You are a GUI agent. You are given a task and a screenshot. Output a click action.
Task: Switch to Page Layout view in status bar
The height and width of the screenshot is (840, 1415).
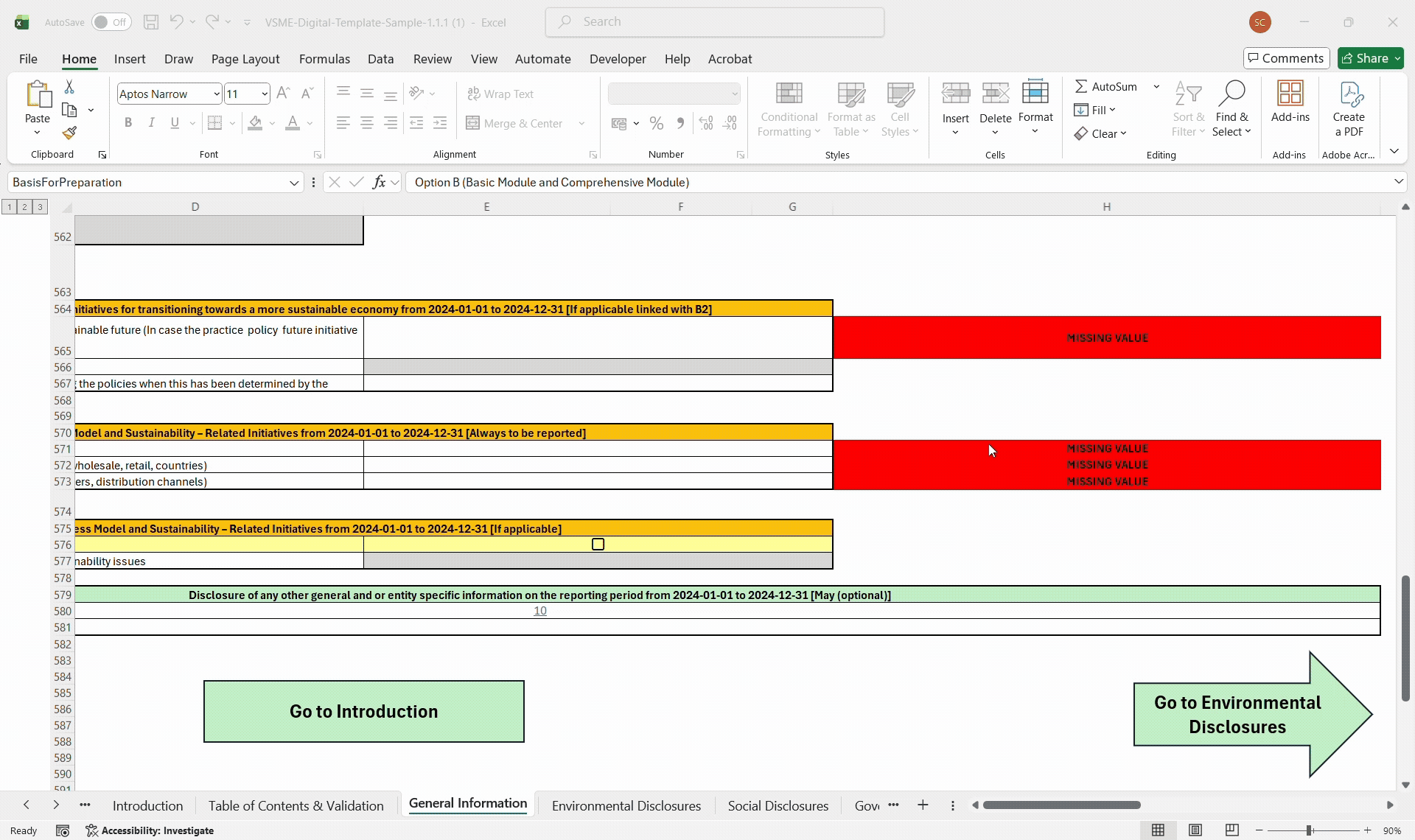point(1195,830)
